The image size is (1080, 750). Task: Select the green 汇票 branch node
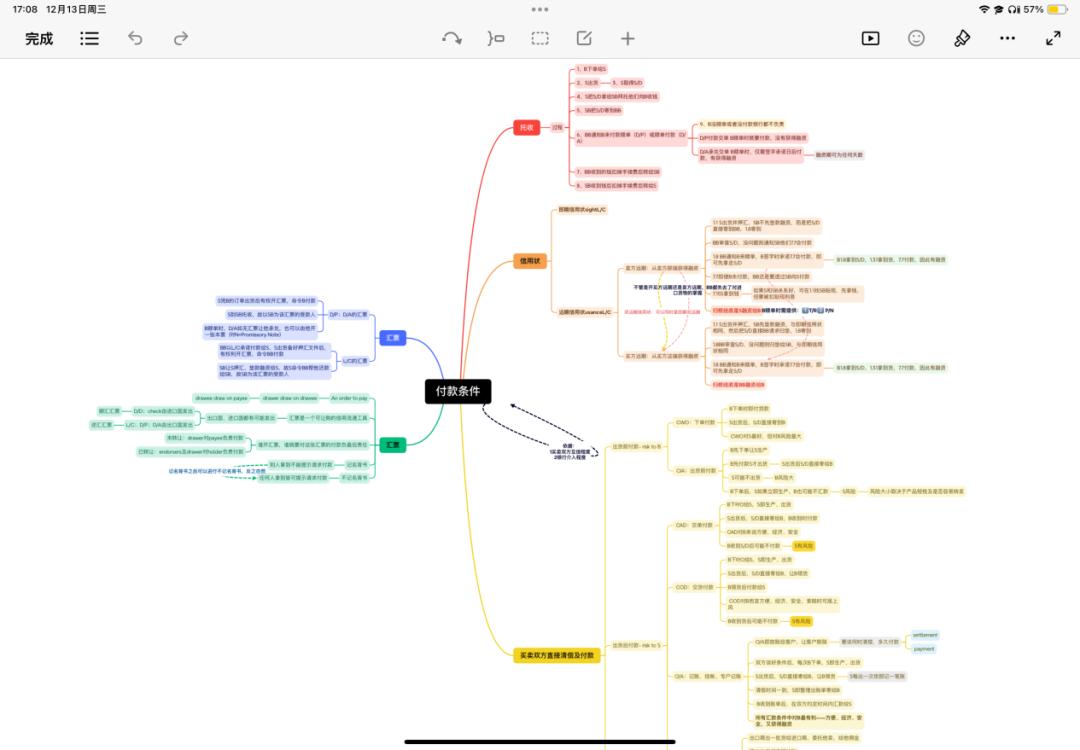393,445
